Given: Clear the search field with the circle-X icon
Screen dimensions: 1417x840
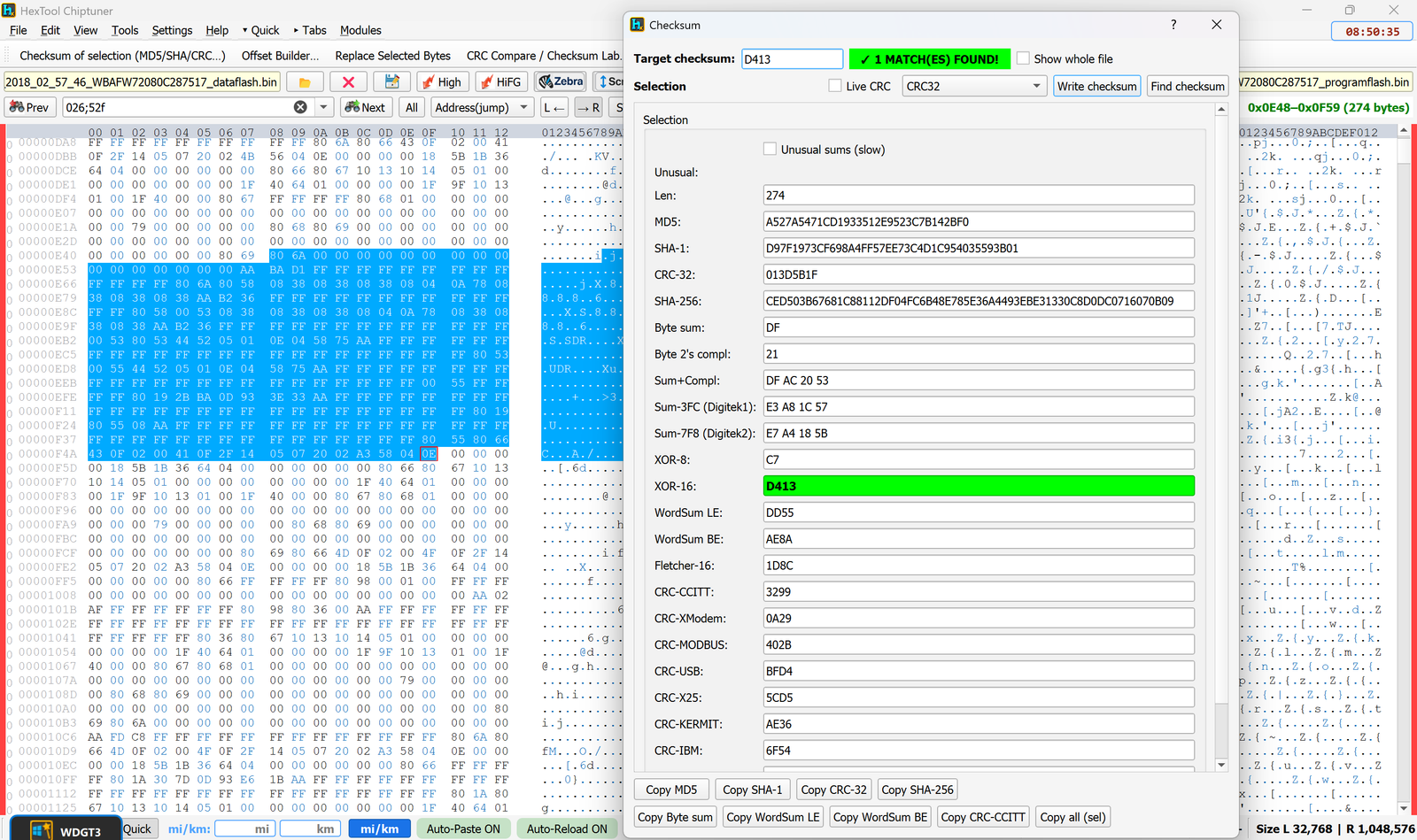Looking at the screenshot, I should pyautogui.click(x=300, y=106).
